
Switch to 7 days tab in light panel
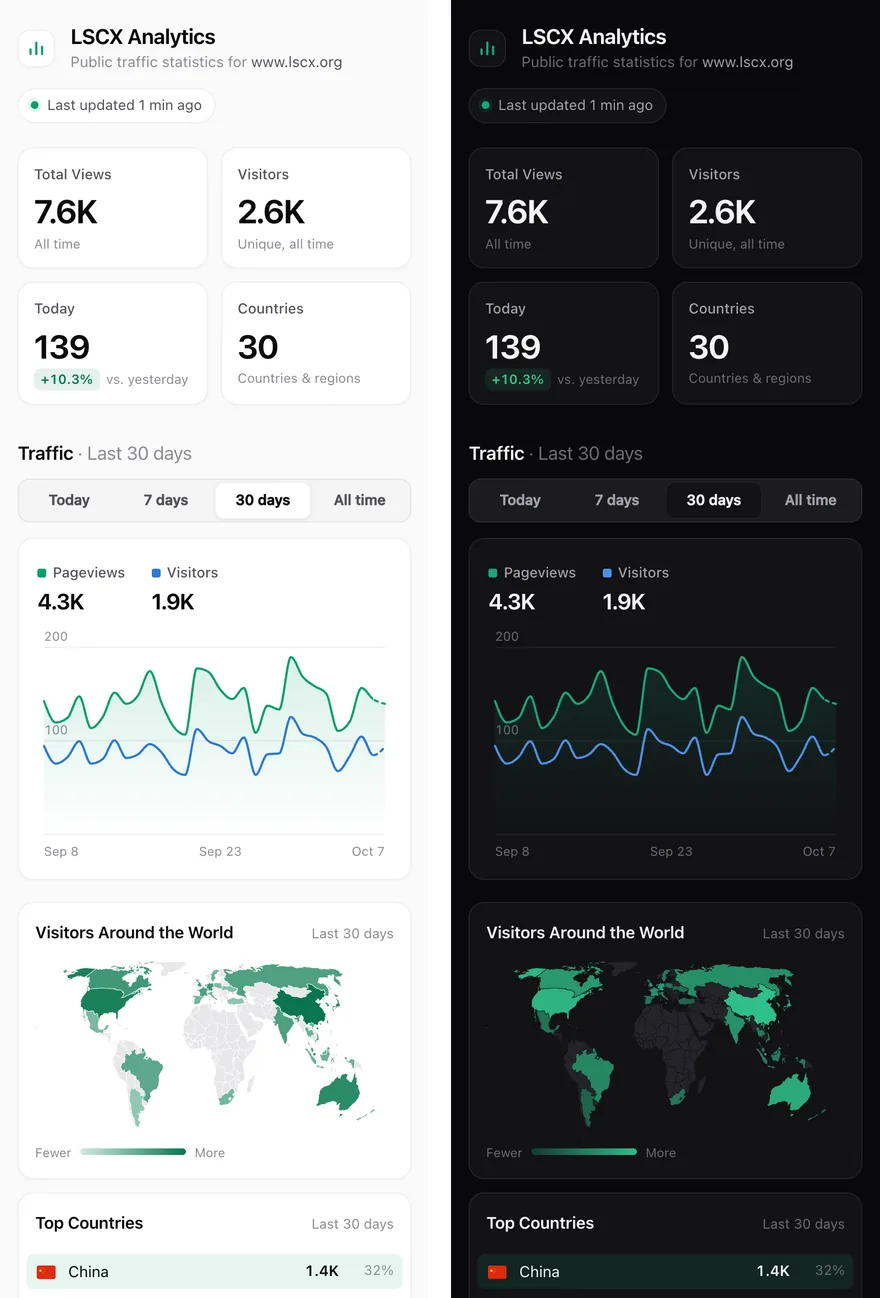coord(166,500)
